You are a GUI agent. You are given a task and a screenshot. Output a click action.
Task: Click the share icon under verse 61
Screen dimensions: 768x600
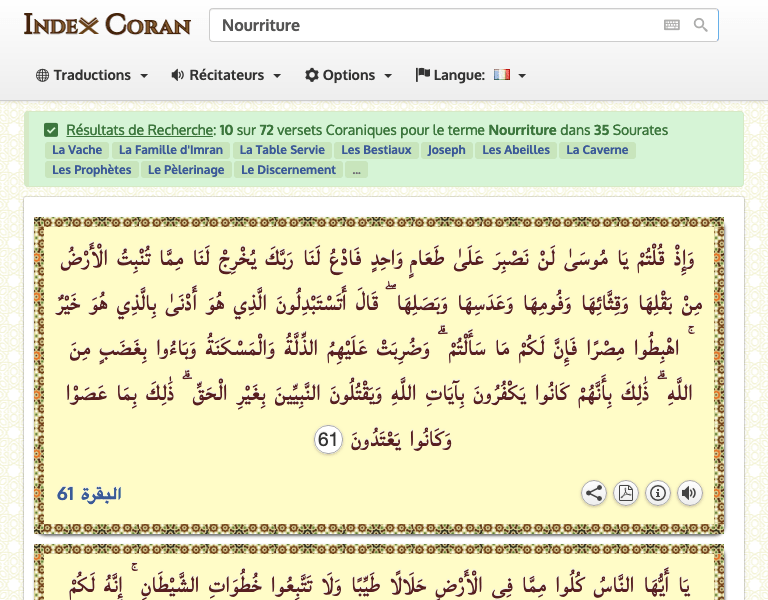pyautogui.click(x=594, y=493)
